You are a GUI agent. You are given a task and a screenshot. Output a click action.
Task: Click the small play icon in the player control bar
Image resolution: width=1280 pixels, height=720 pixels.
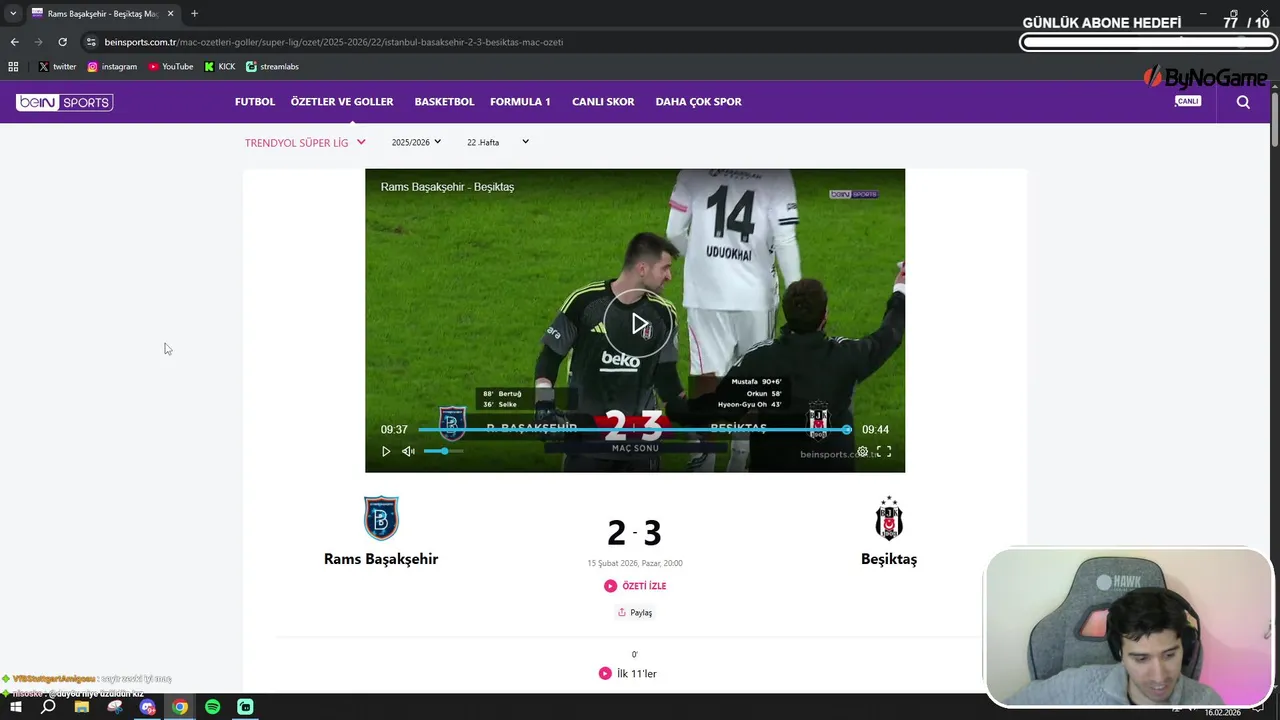click(x=386, y=452)
